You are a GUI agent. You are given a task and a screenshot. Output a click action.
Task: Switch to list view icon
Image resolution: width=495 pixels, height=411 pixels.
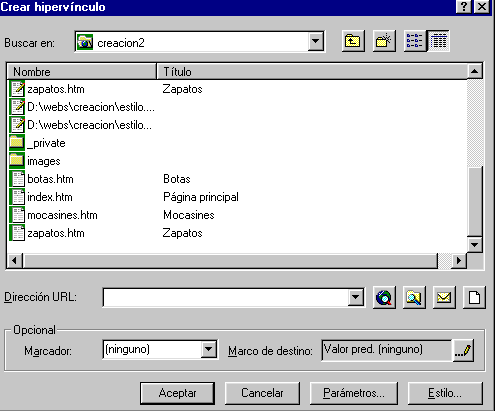(x=415, y=41)
